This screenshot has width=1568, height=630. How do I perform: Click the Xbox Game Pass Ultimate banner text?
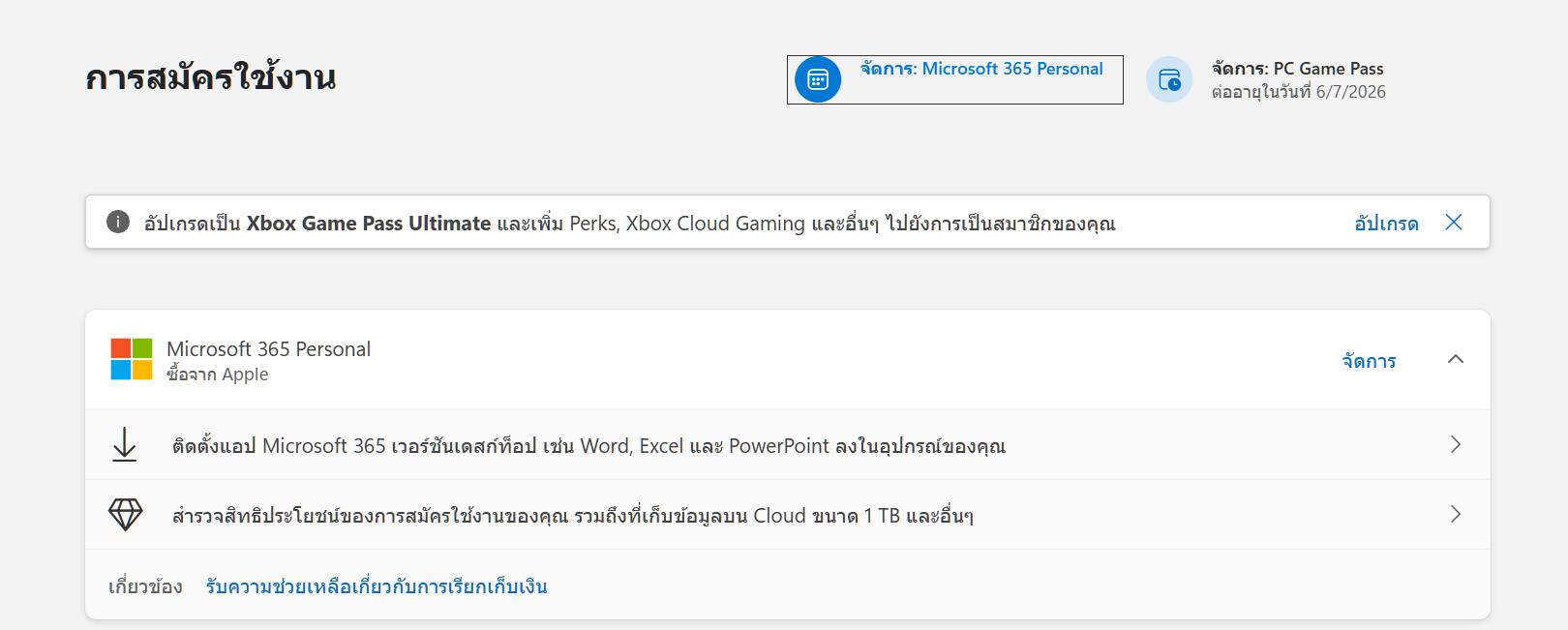point(630,224)
